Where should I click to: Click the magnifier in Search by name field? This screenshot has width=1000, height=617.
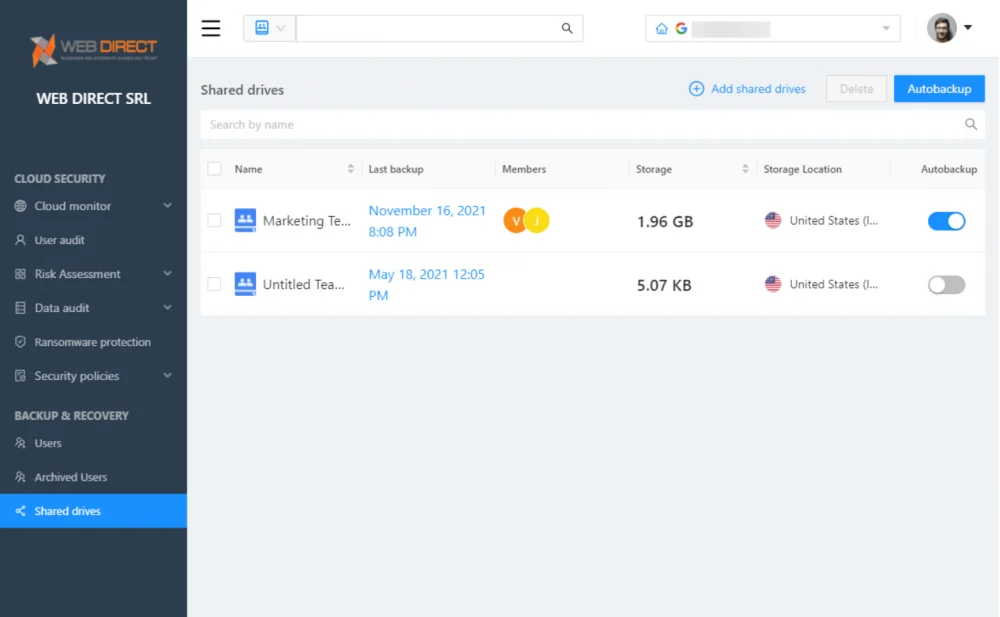pos(971,124)
